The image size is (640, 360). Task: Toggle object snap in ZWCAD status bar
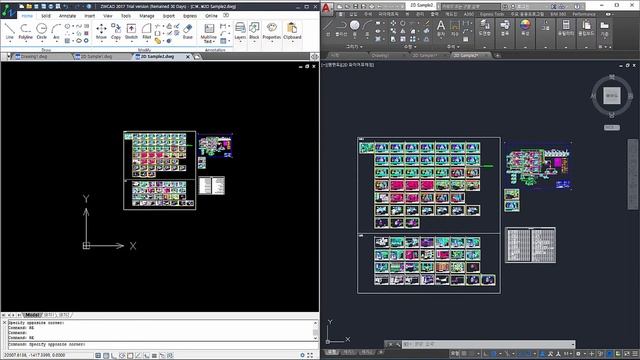(x=130, y=356)
